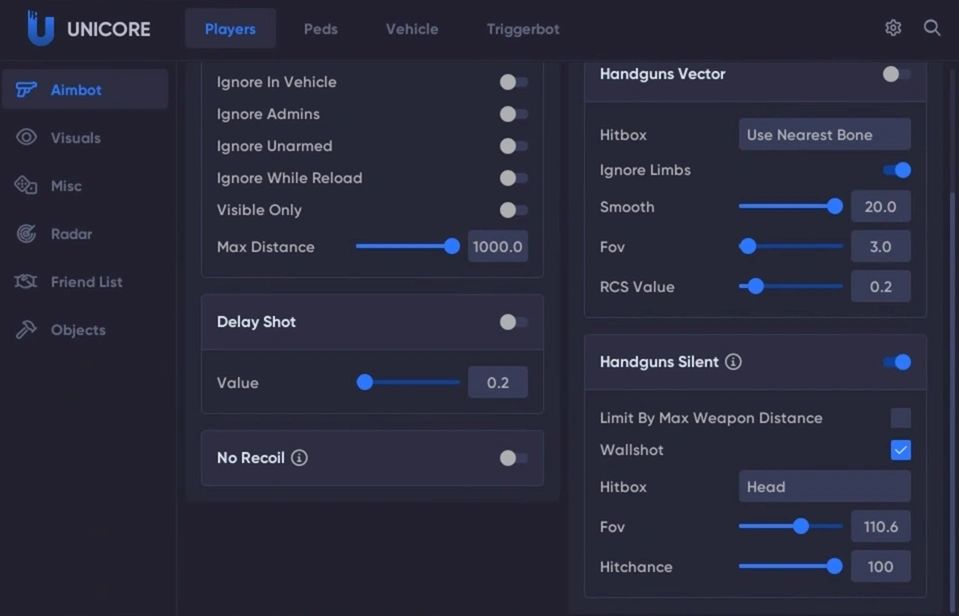
Task: Click the Unicore logo icon
Action: tap(40, 28)
